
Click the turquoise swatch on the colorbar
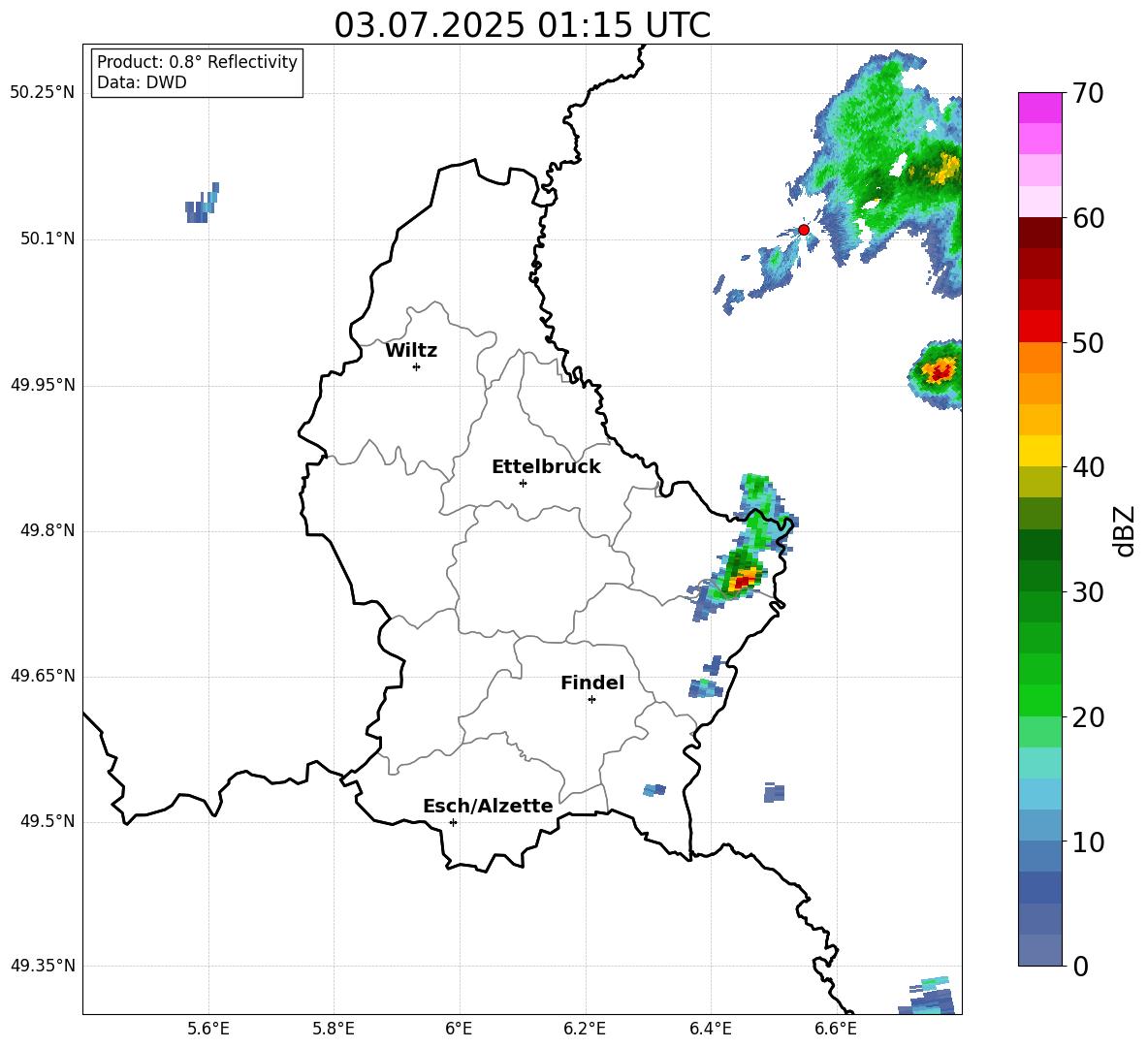(x=1039, y=763)
